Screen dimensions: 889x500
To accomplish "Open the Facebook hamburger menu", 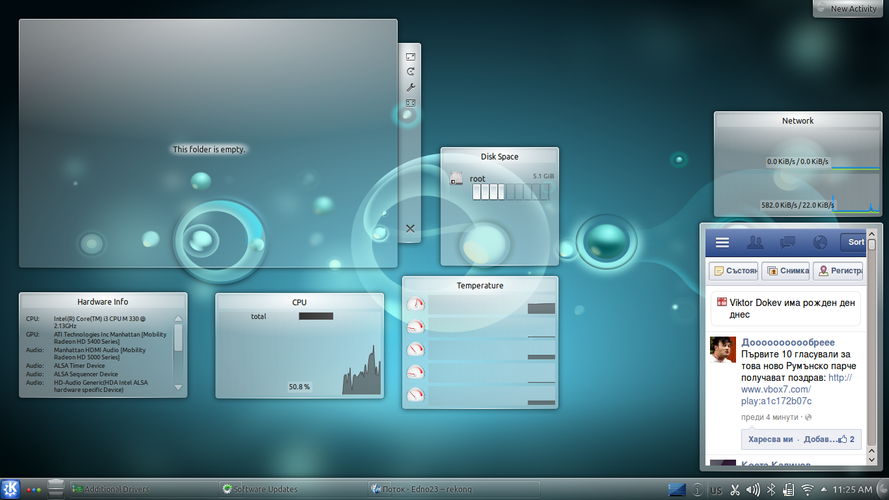I will 722,243.
